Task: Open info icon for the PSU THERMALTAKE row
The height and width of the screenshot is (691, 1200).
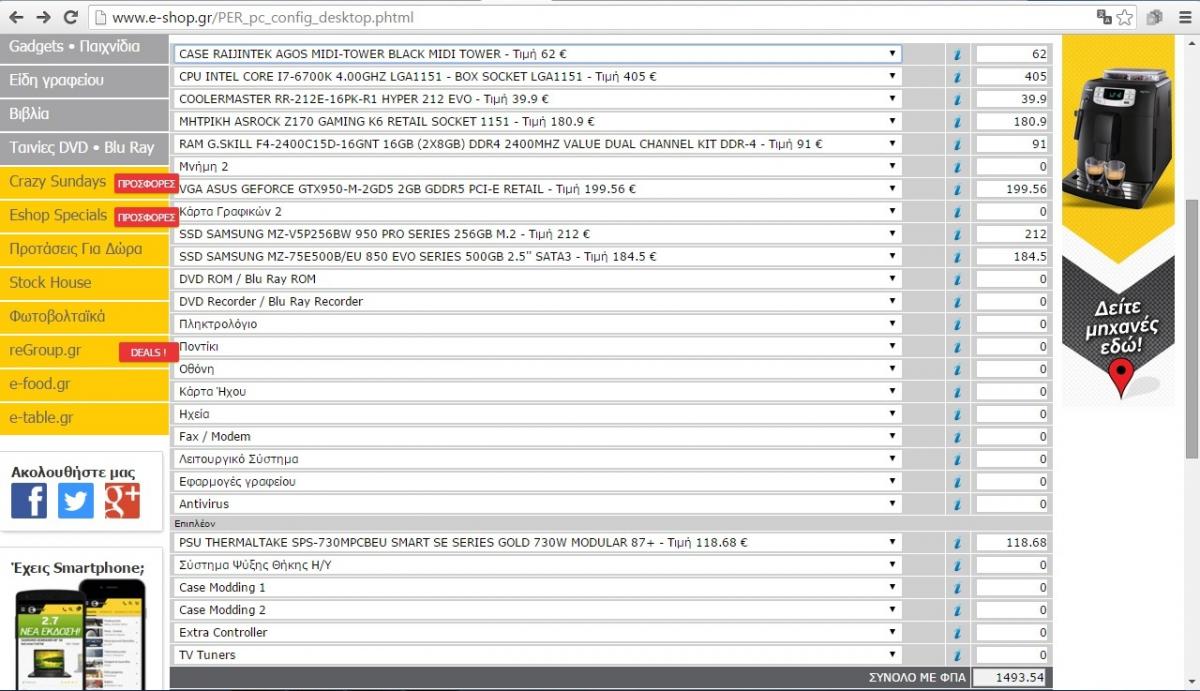Action: [957, 543]
